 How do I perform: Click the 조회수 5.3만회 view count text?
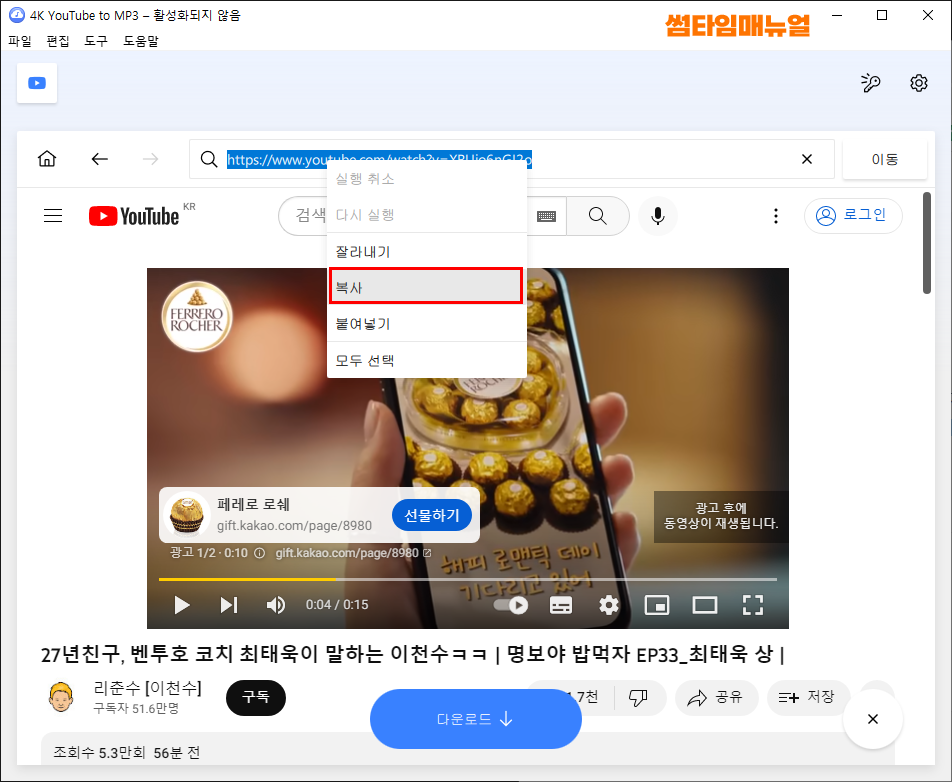[x=100, y=753]
